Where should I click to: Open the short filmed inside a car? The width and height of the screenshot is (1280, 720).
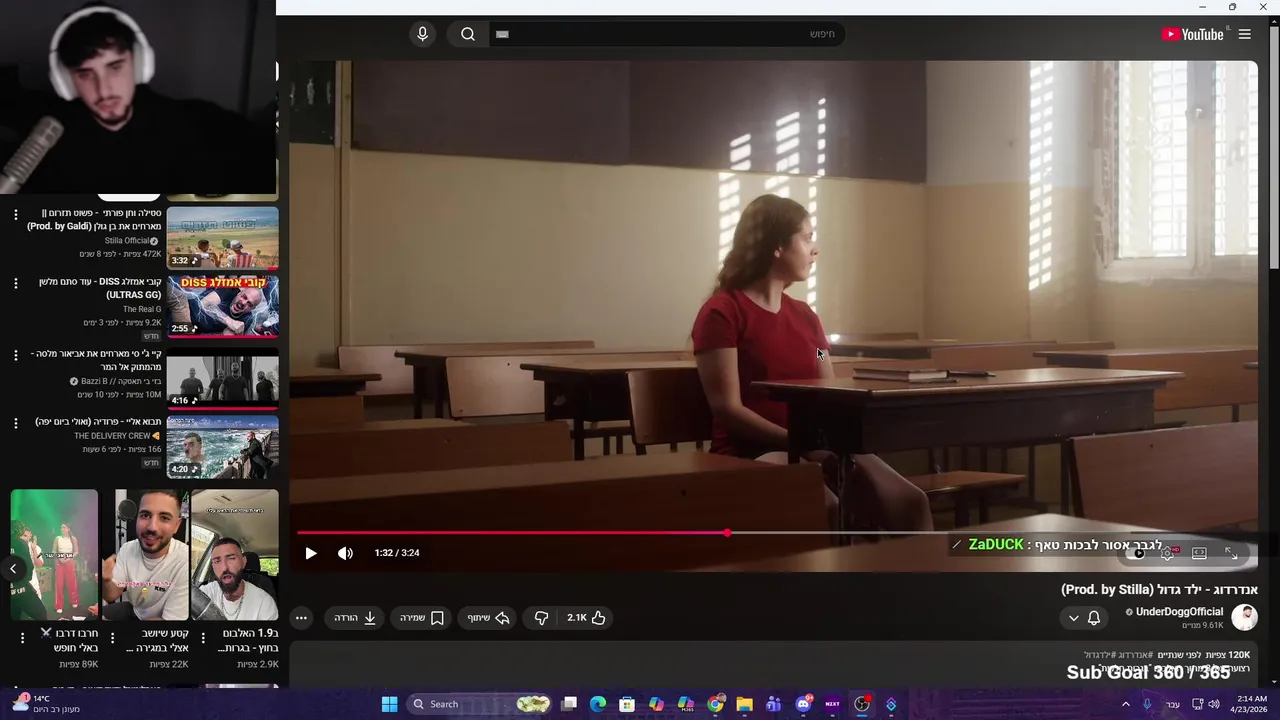click(x=235, y=554)
